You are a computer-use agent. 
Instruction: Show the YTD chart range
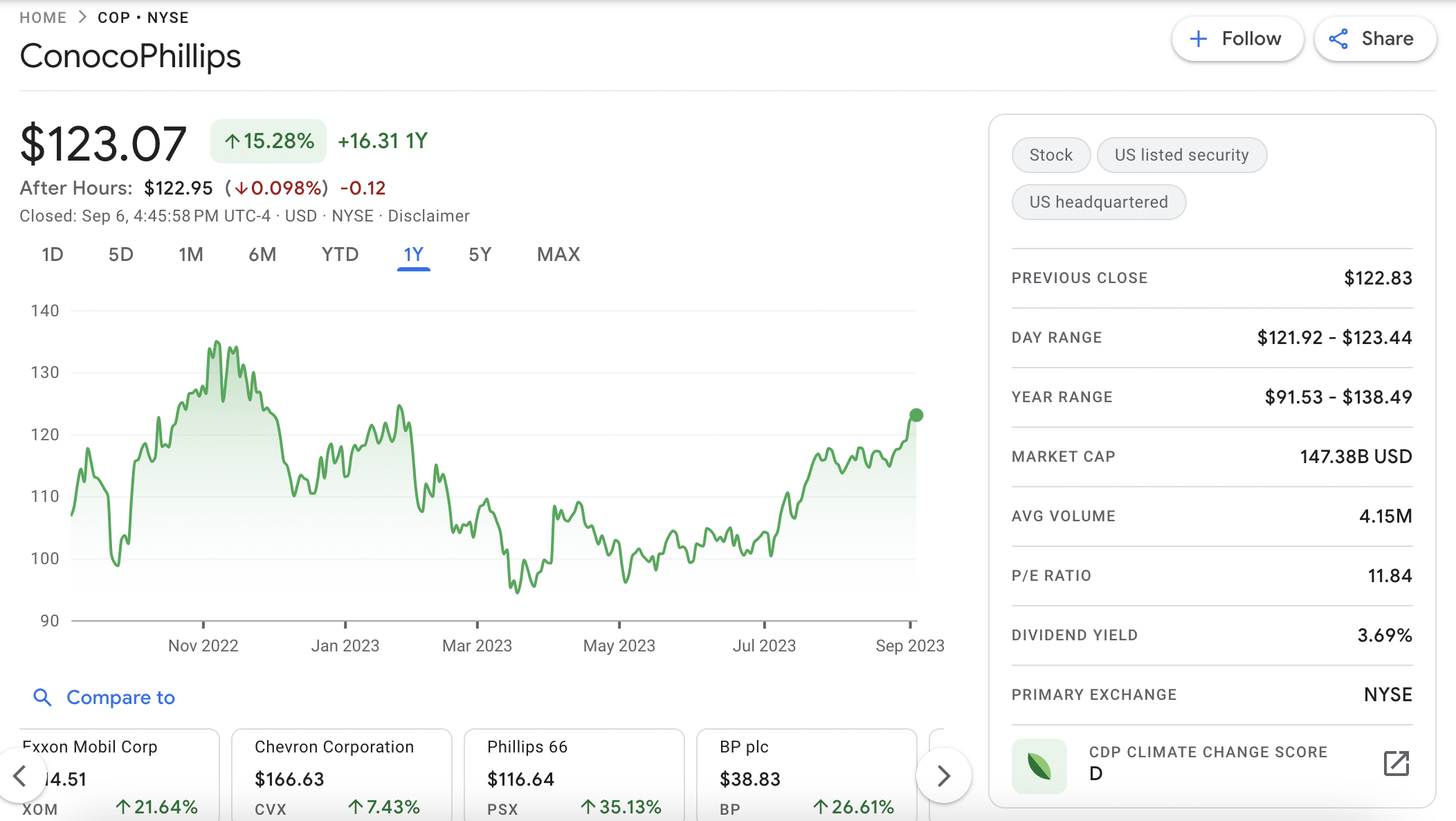click(x=340, y=255)
